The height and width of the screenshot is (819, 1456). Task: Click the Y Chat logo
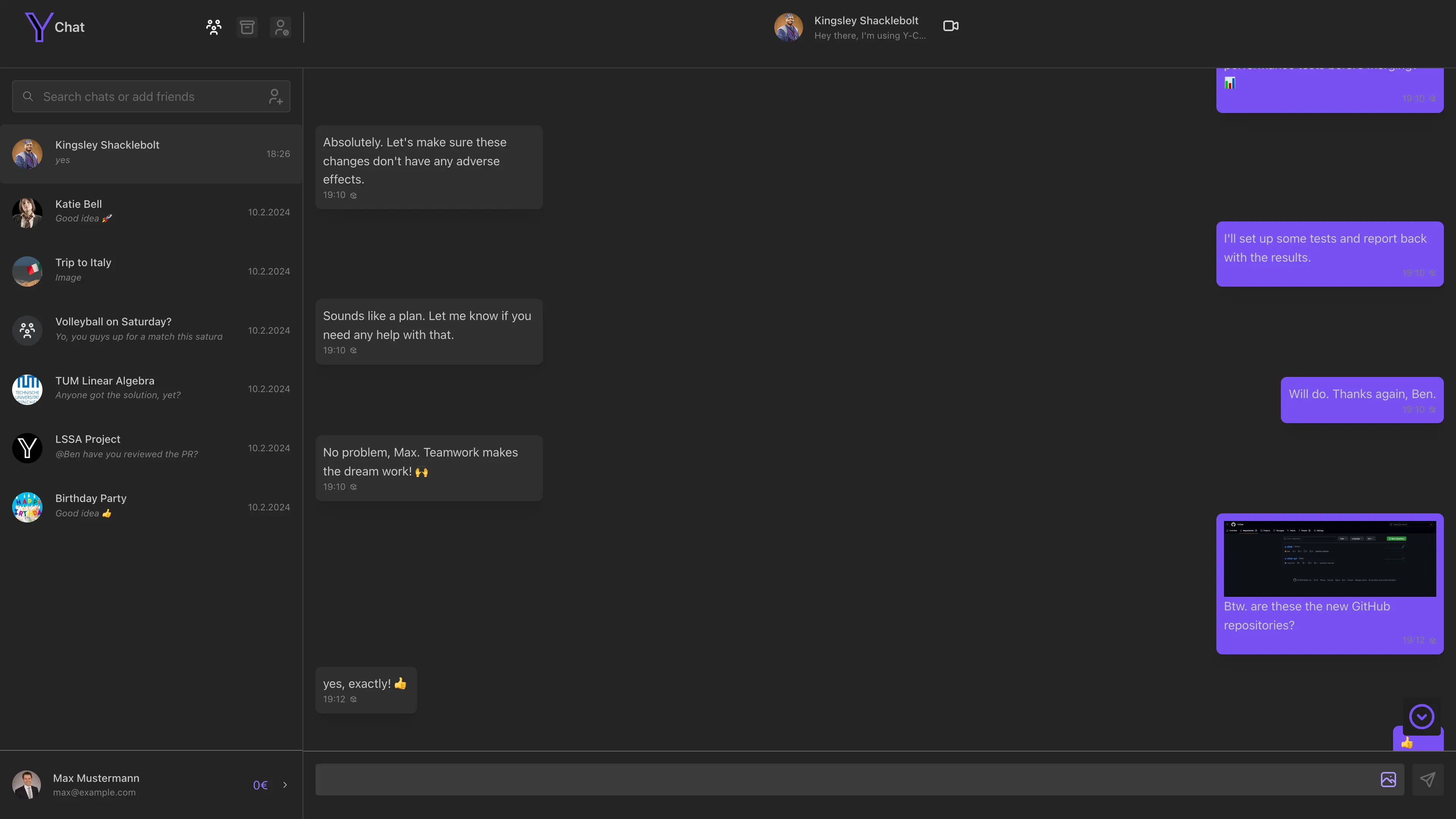[55, 27]
